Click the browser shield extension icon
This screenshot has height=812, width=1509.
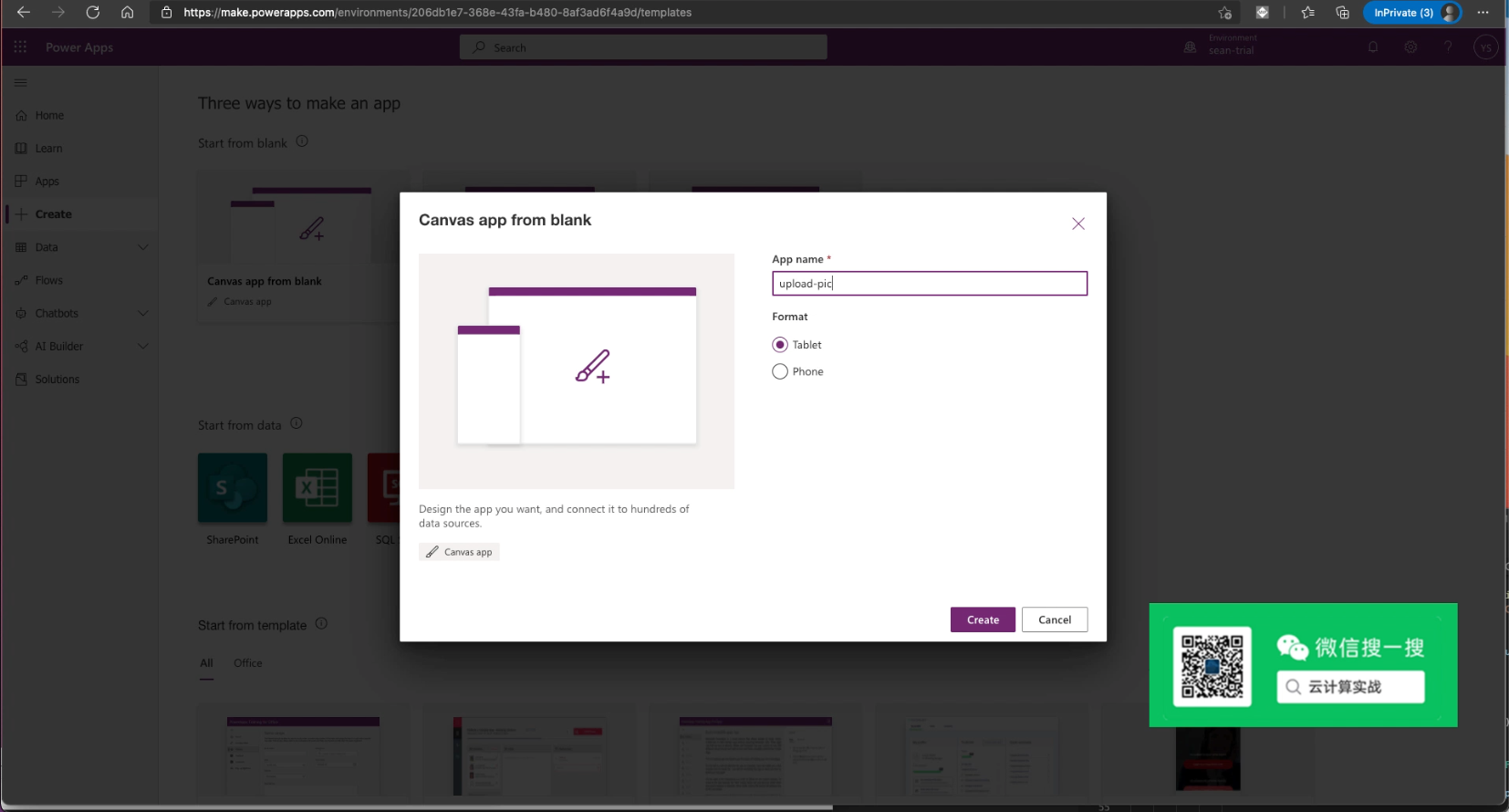pyautogui.click(x=1263, y=13)
